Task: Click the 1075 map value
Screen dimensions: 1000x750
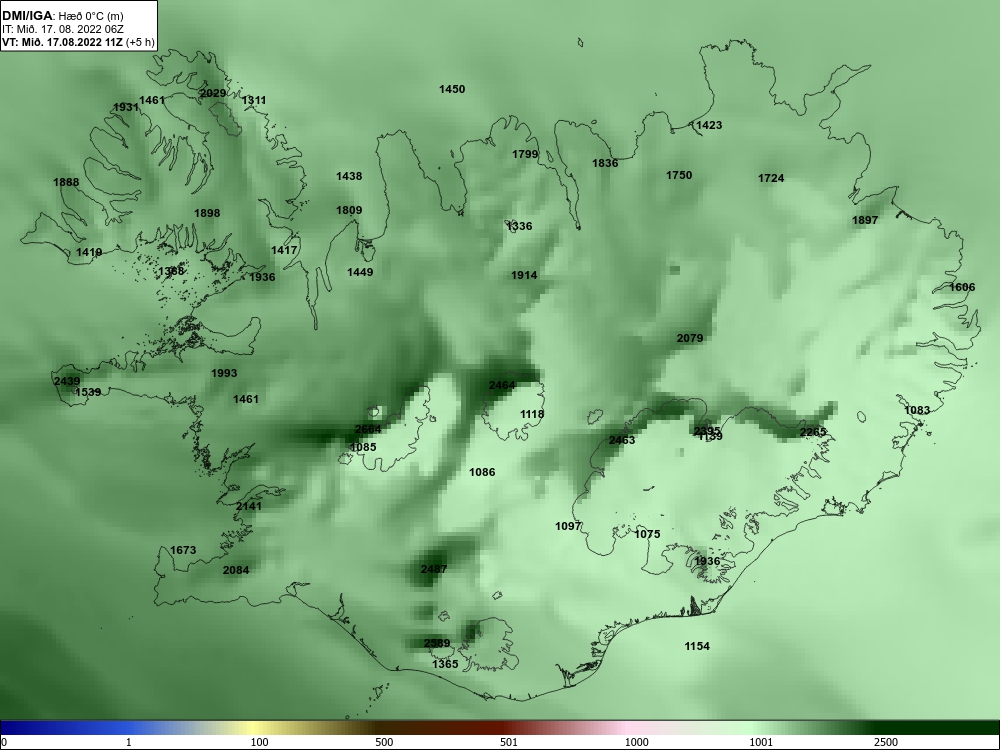Action: pyautogui.click(x=647, y=534)
